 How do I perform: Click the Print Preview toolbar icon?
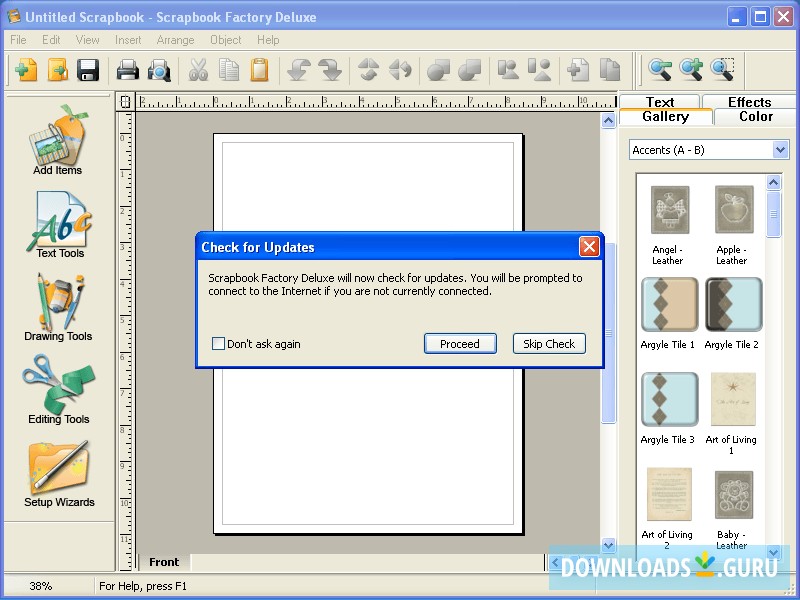tap(160, 70)
